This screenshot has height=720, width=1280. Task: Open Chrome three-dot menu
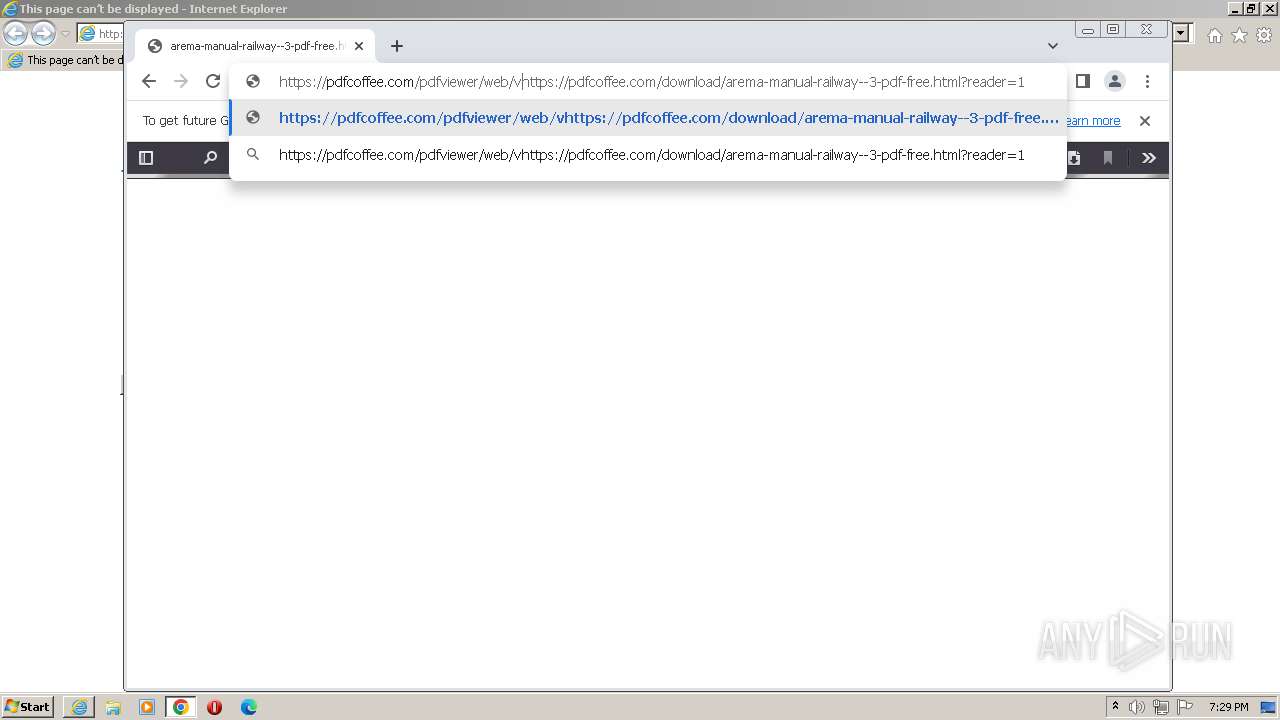click(1148, 81)
